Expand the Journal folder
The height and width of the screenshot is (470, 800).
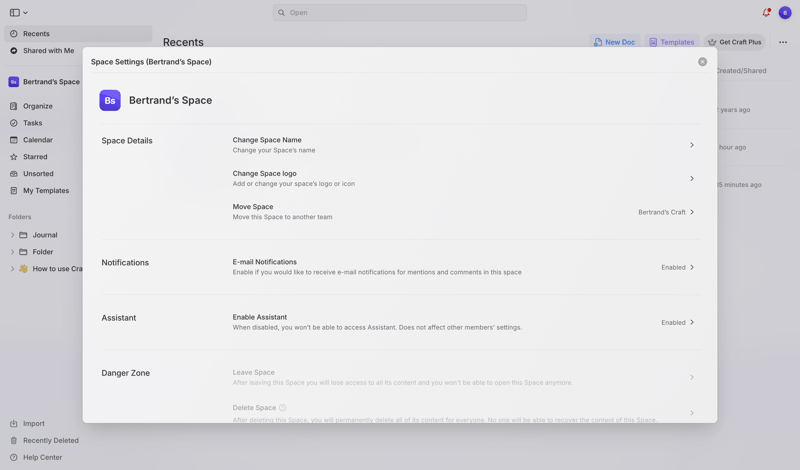tap(12, 235)
